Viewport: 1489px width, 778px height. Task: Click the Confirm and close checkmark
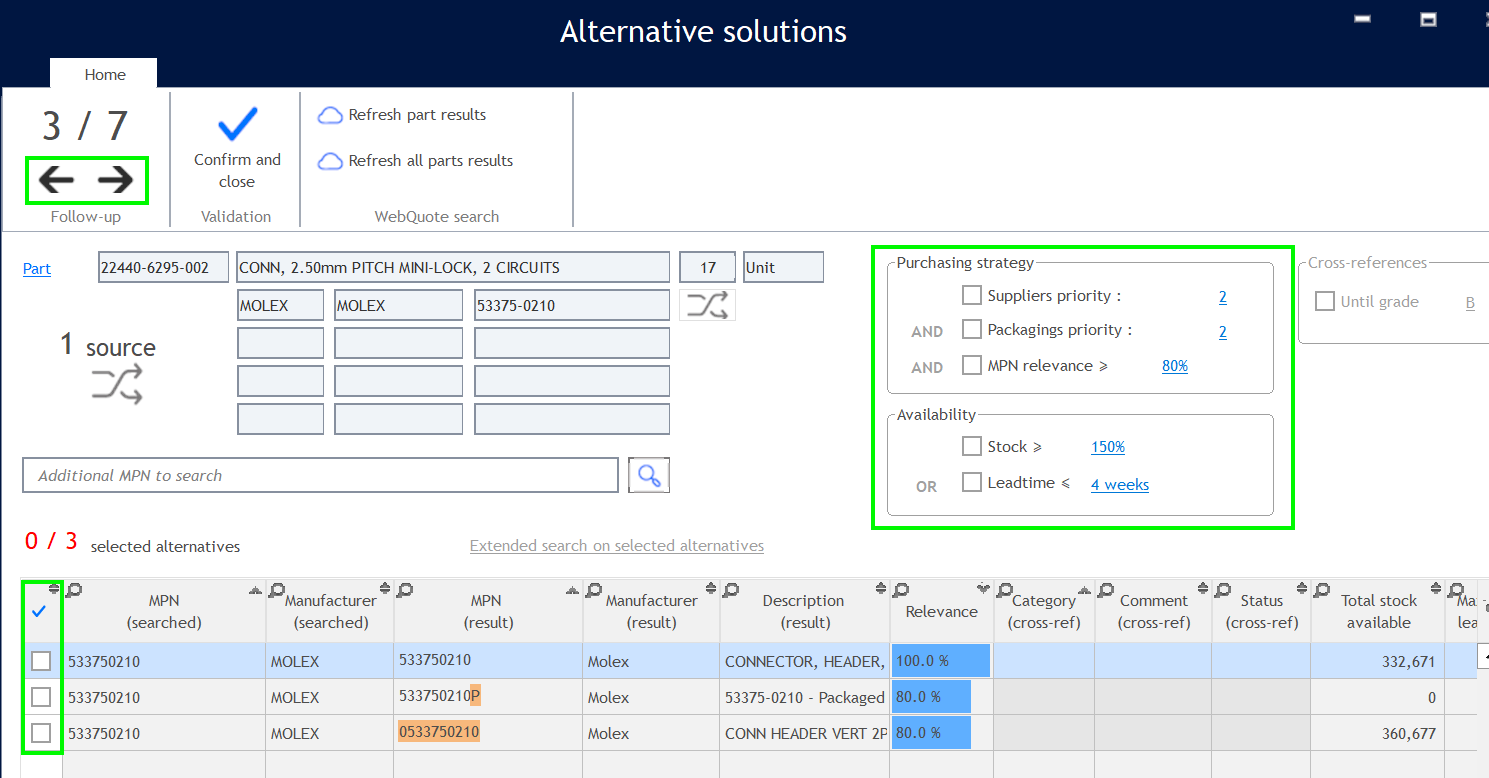click(x=237, y=125)
